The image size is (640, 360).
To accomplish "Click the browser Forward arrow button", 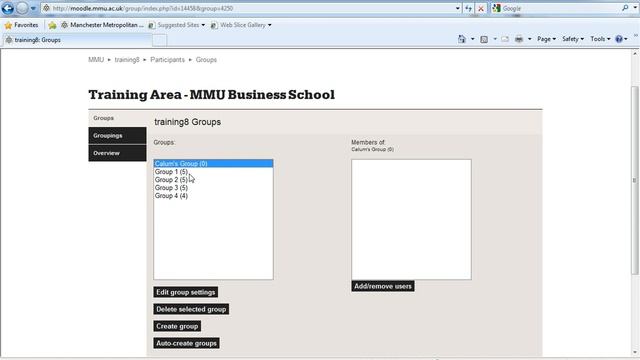I will pos(22,8).
